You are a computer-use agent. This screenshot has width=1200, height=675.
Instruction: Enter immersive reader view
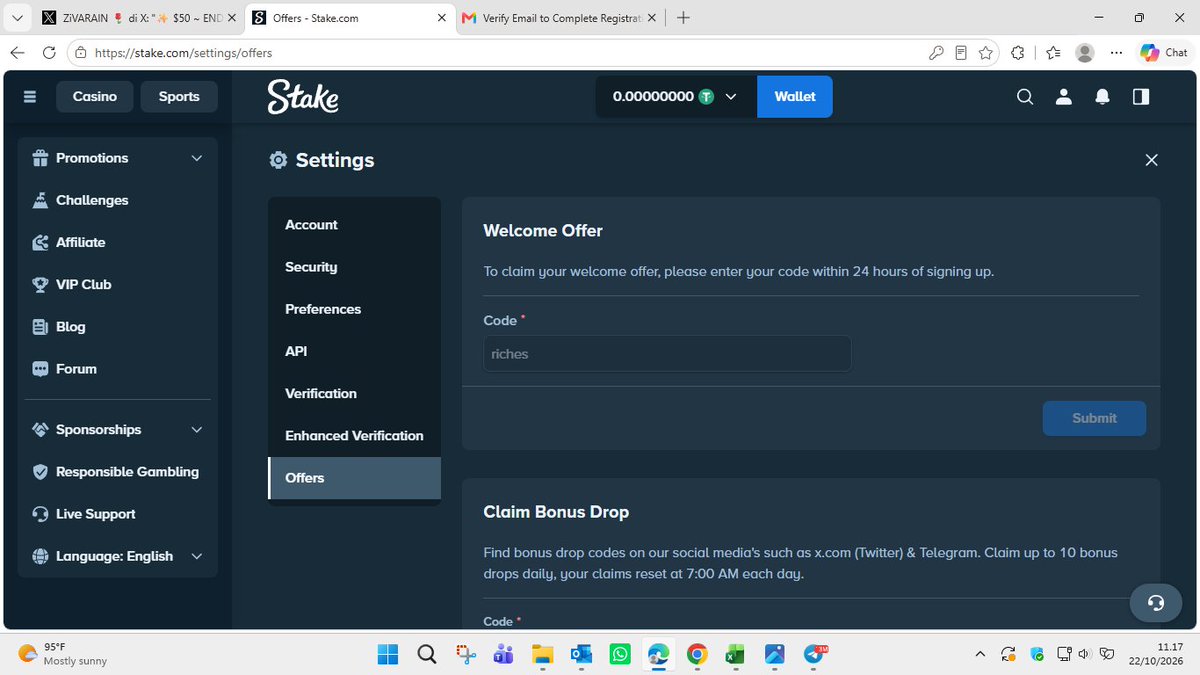961,53
